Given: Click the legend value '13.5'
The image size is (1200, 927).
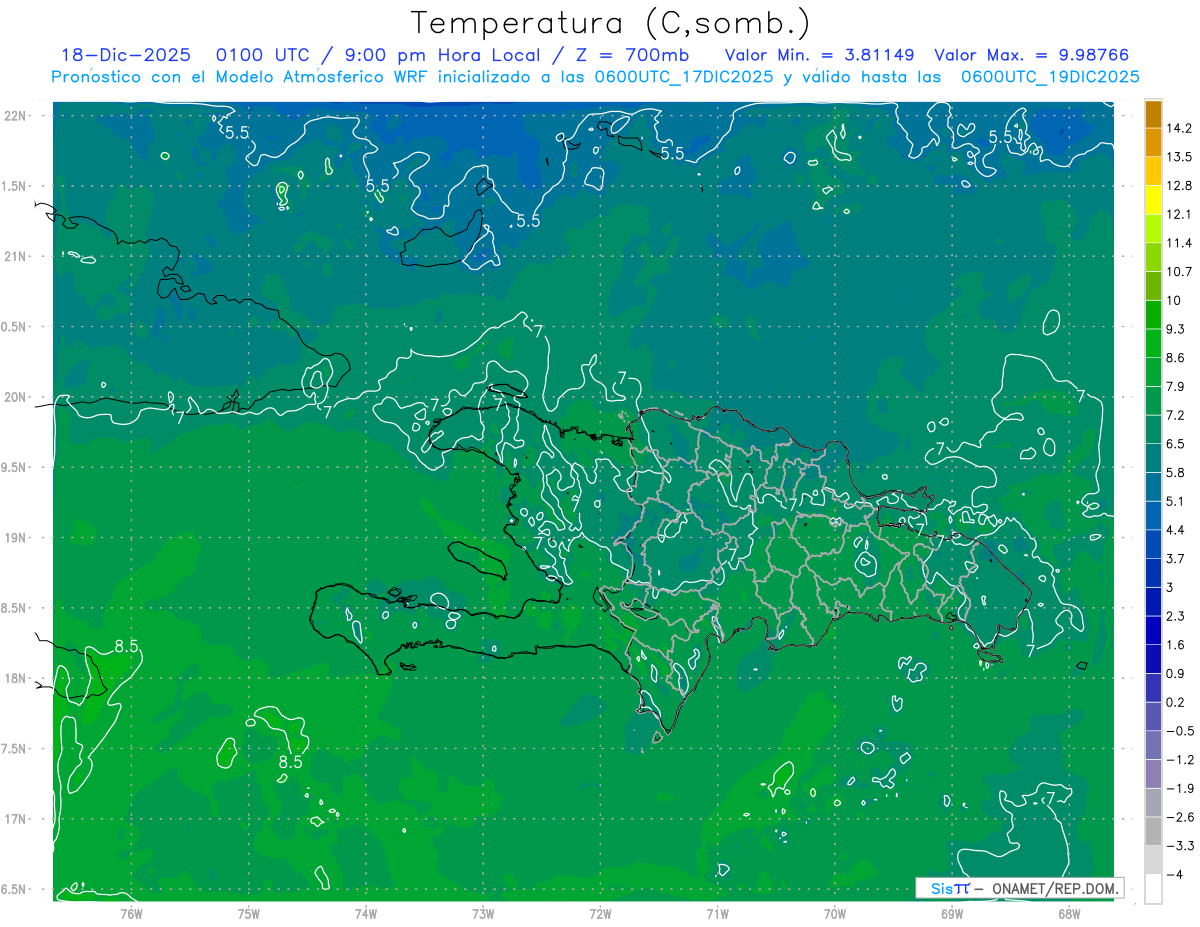Looking at the screenshot, I should [x=1179, y=157].
